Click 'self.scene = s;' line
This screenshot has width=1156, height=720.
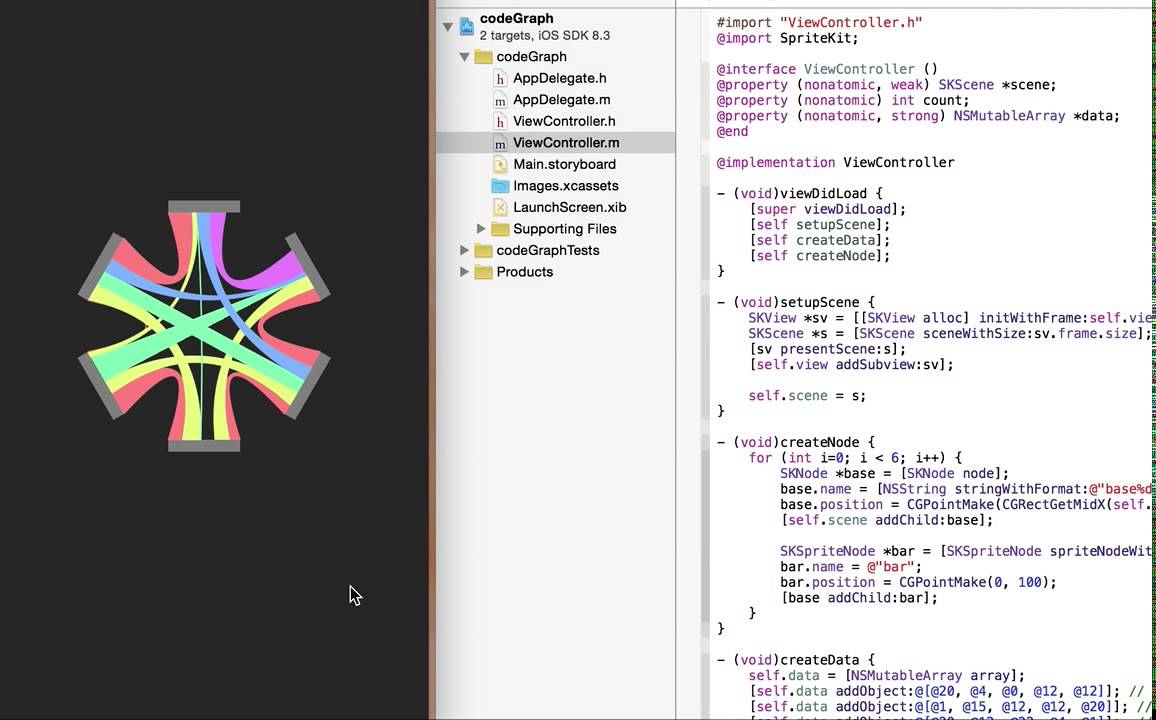[807, 396]
